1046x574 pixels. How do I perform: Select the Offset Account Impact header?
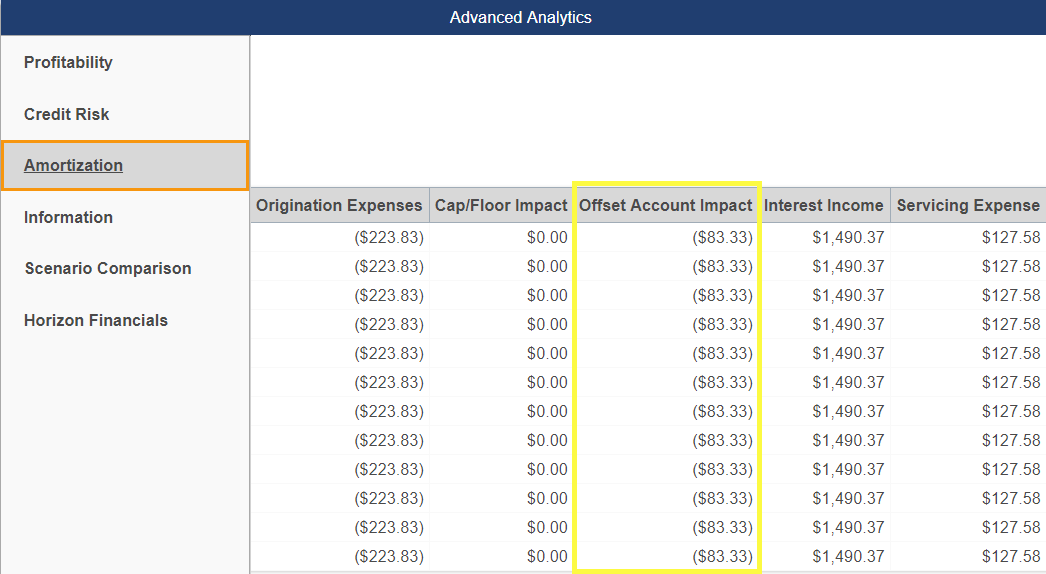pos(666,205)
